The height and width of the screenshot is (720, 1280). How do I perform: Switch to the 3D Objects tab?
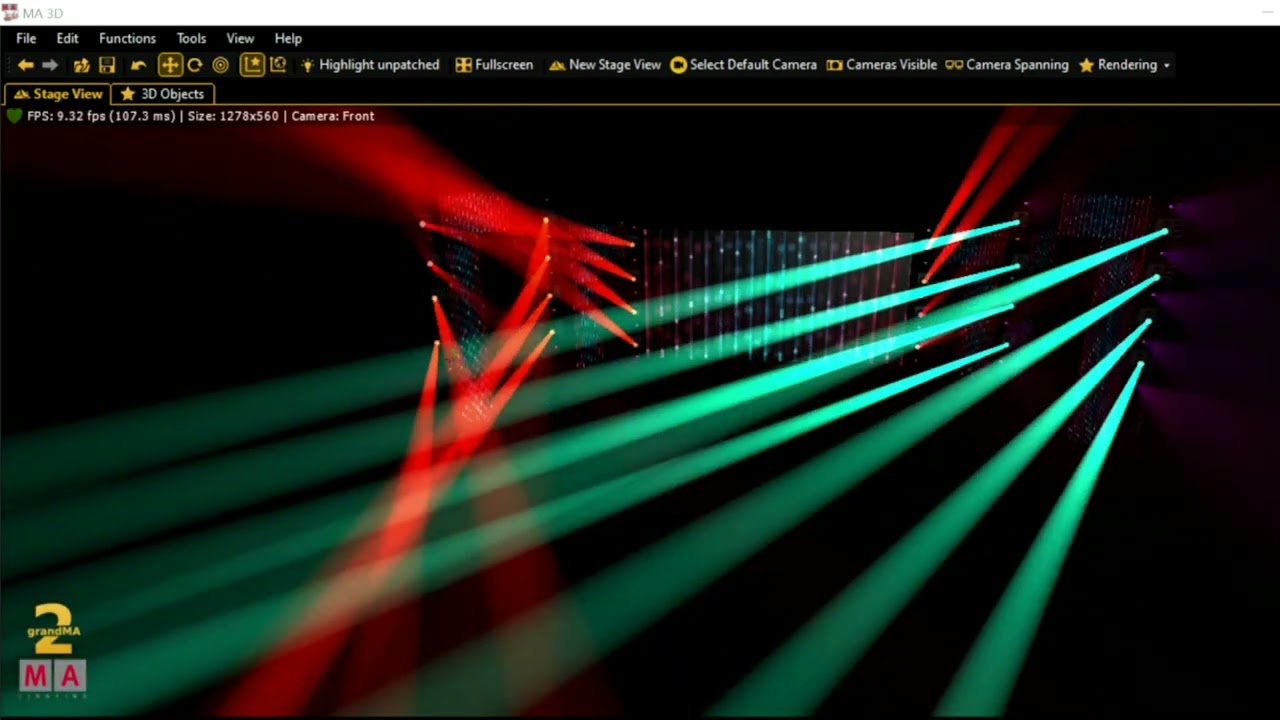163,94
